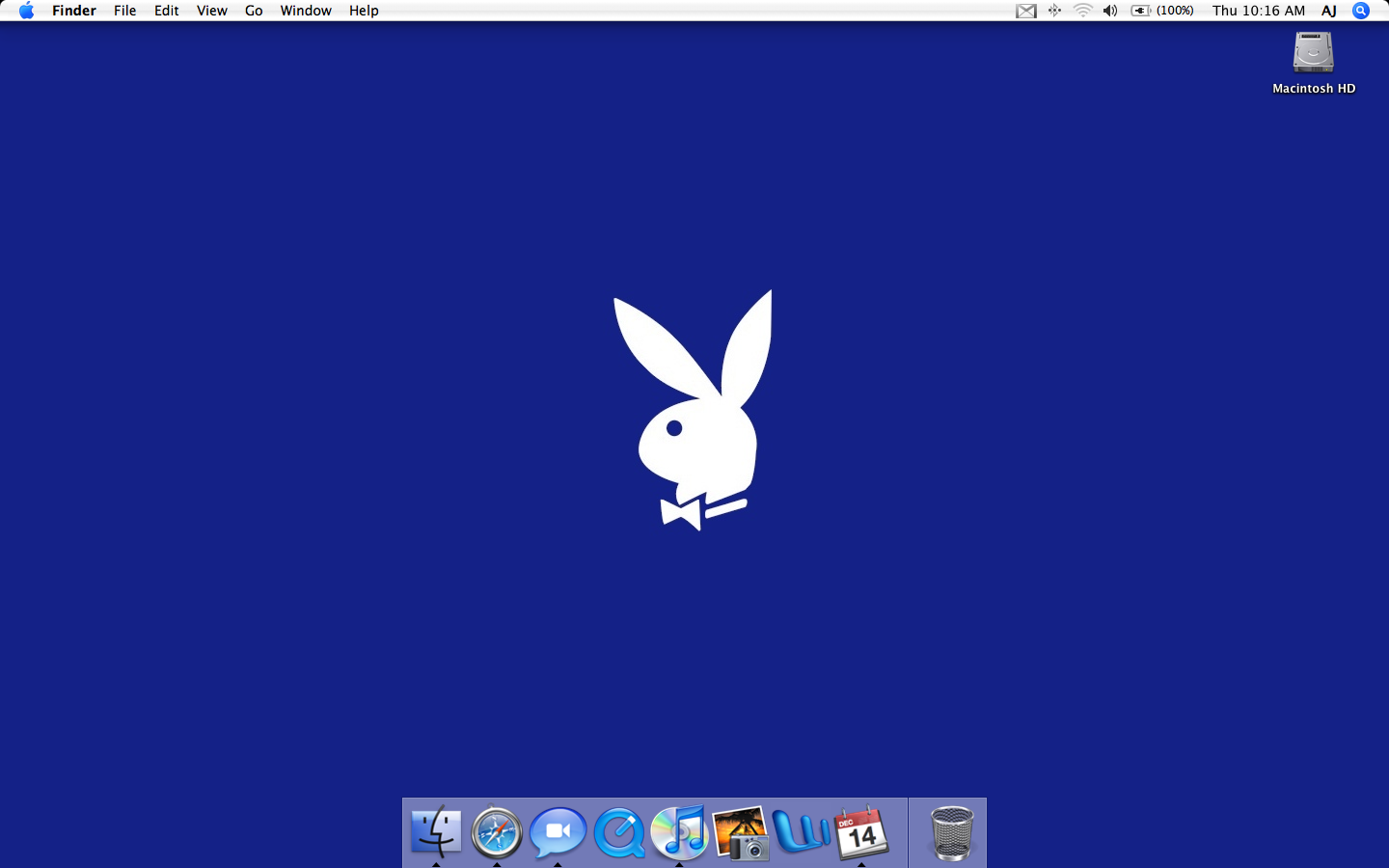Image resolution: width=1389 pixels, height=868 pixels.
Task: Open the AJ user switching menu
Action: pos(1329,11)
